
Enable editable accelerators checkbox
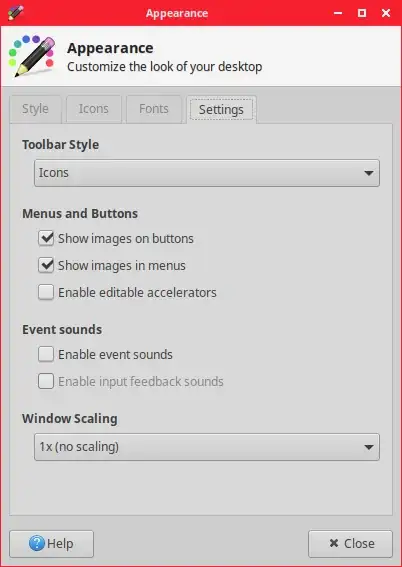(x=46, y=293)
